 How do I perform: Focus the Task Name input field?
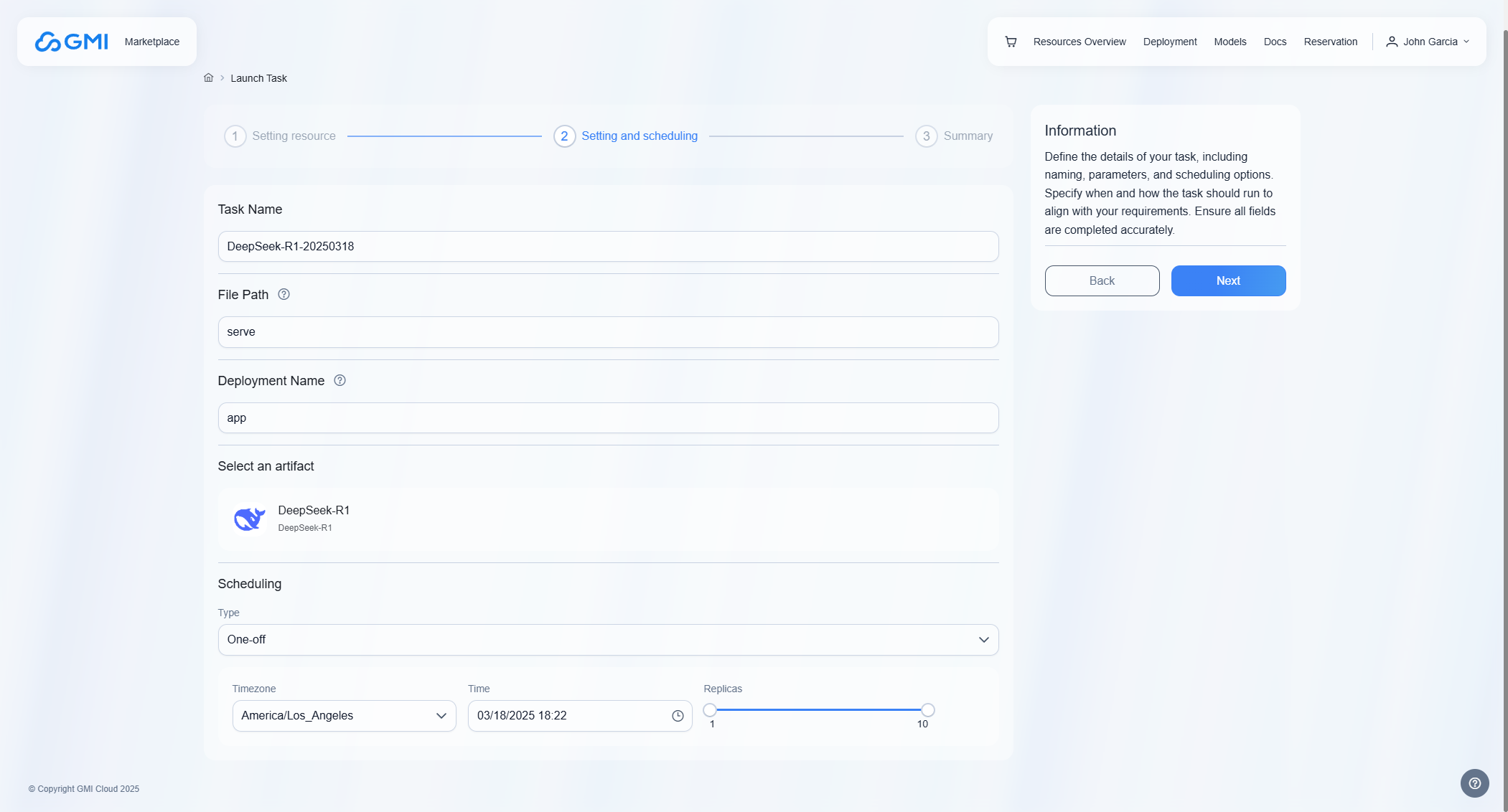click(608, 246)
